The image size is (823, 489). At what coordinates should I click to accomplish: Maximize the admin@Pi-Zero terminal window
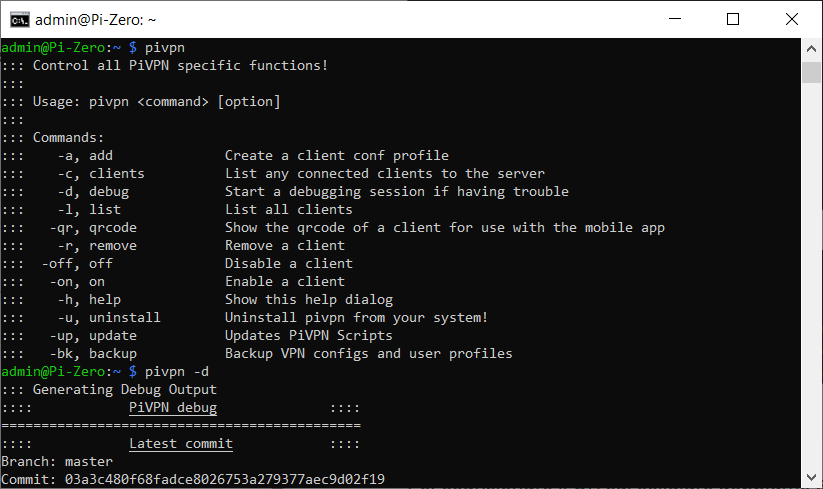(x=733, y=19)
